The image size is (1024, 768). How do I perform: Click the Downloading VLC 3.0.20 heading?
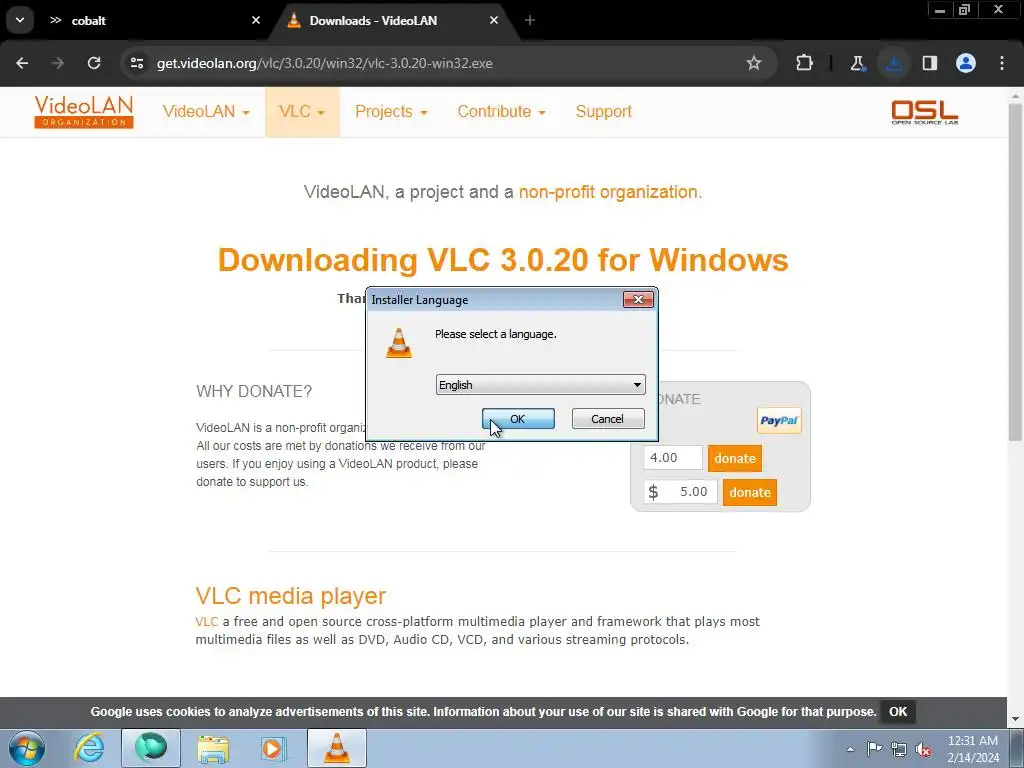(503, 260)
